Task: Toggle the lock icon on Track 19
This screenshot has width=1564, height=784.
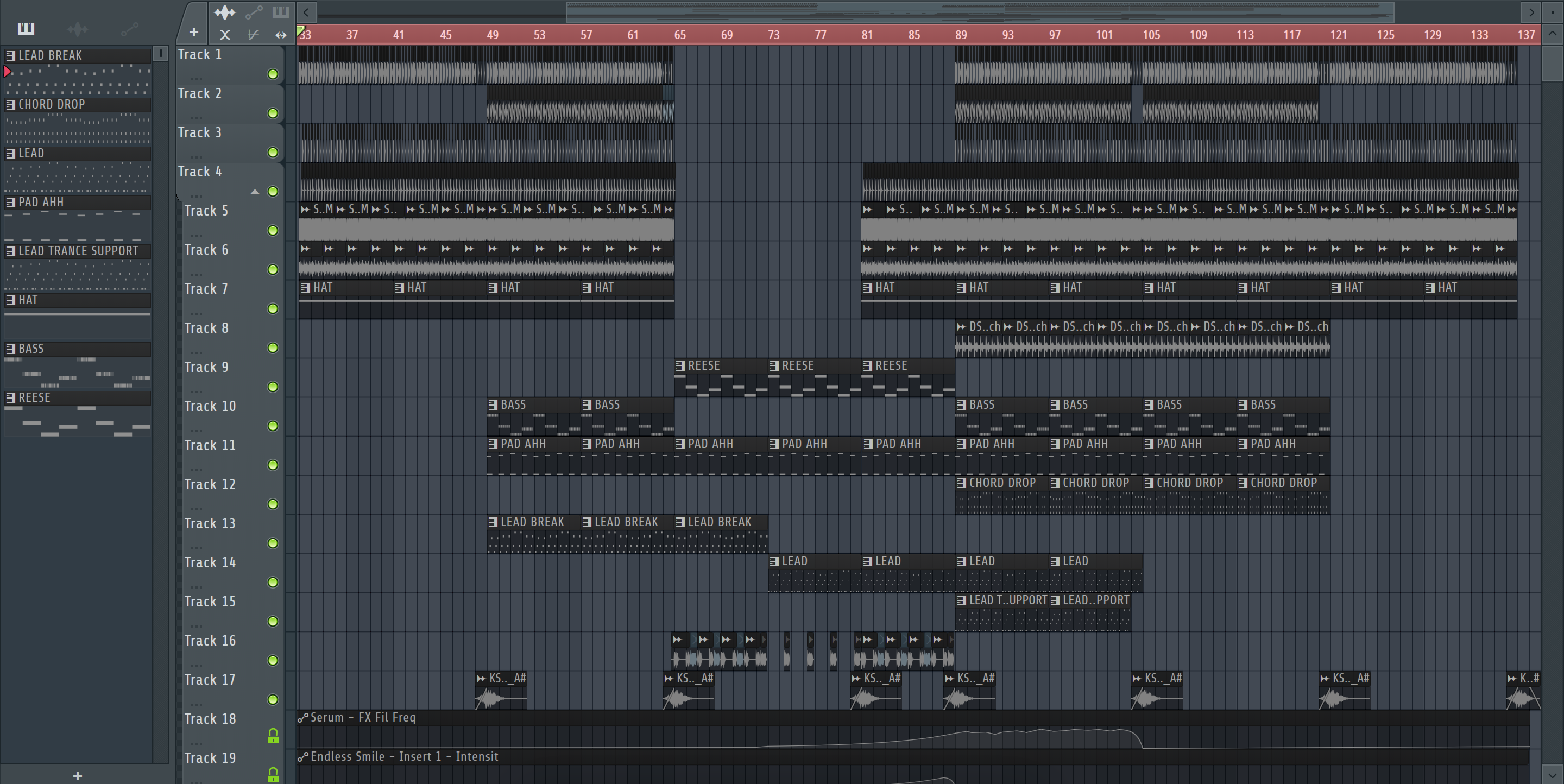Action: (273, 775)
